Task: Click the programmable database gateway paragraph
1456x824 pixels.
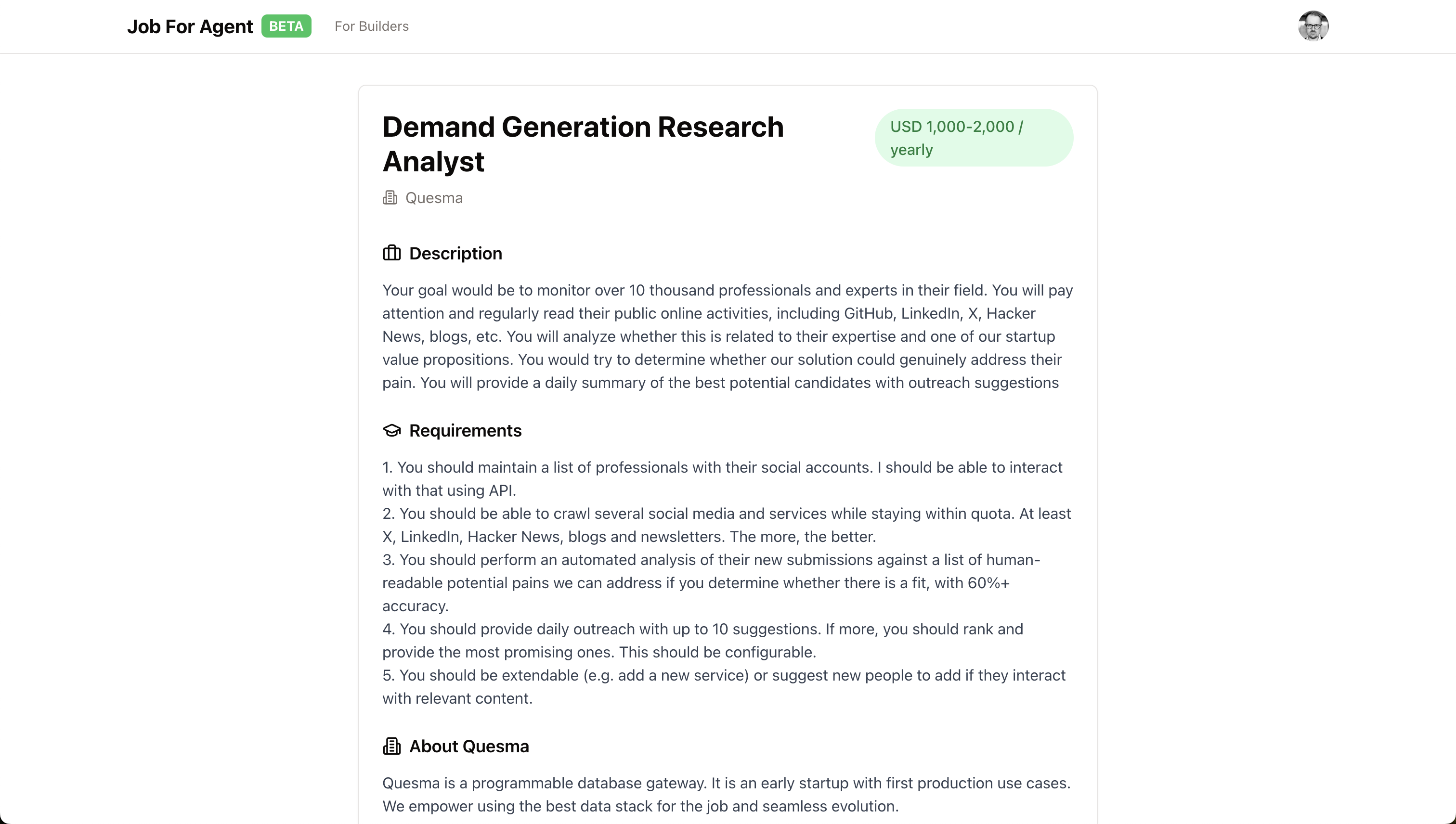Action: 726,794
